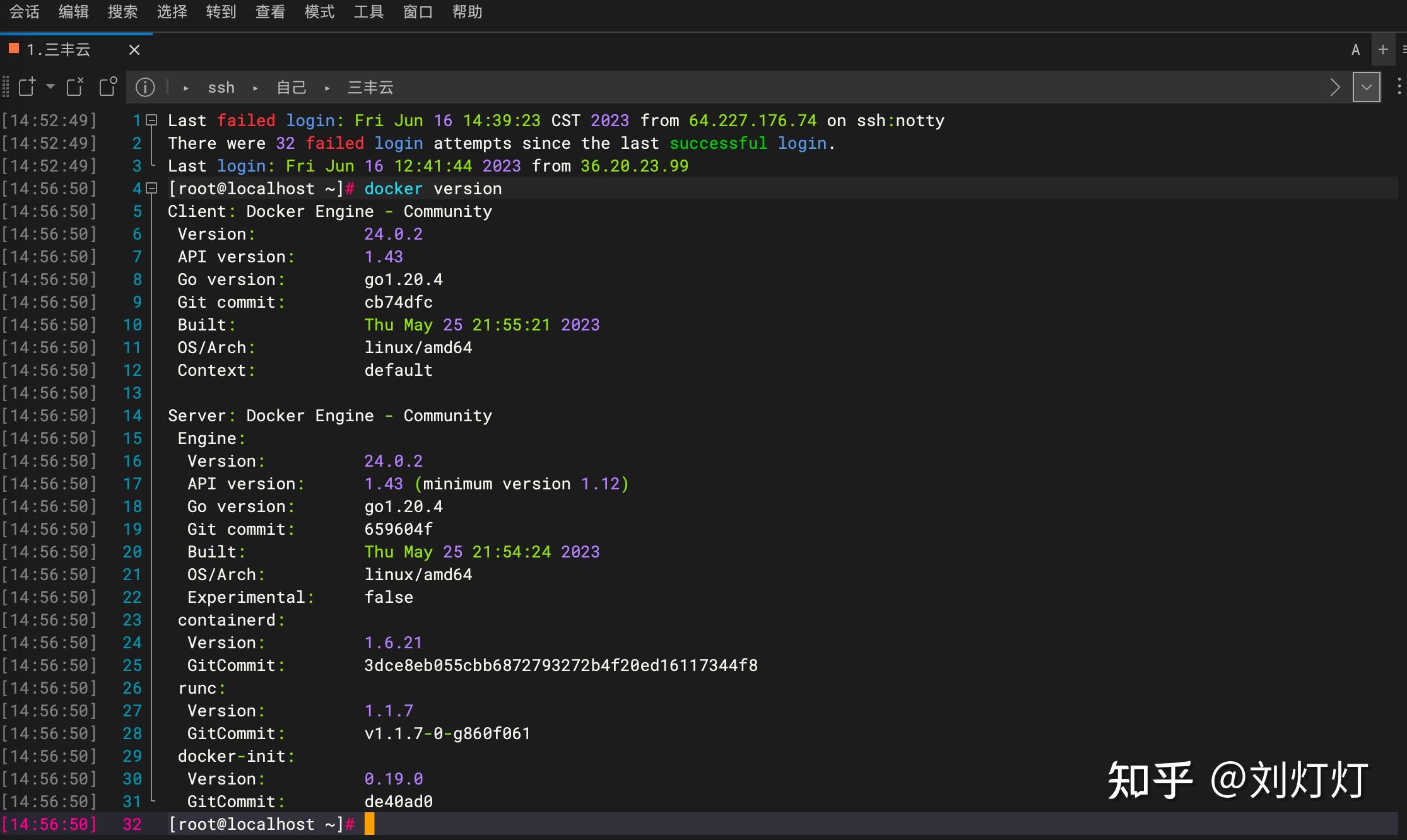This screenshot has width=1407, height=840.
Task: Click the 'A' appearance icon at top right
Action: pyautogui.click(x=1356, y=50)
